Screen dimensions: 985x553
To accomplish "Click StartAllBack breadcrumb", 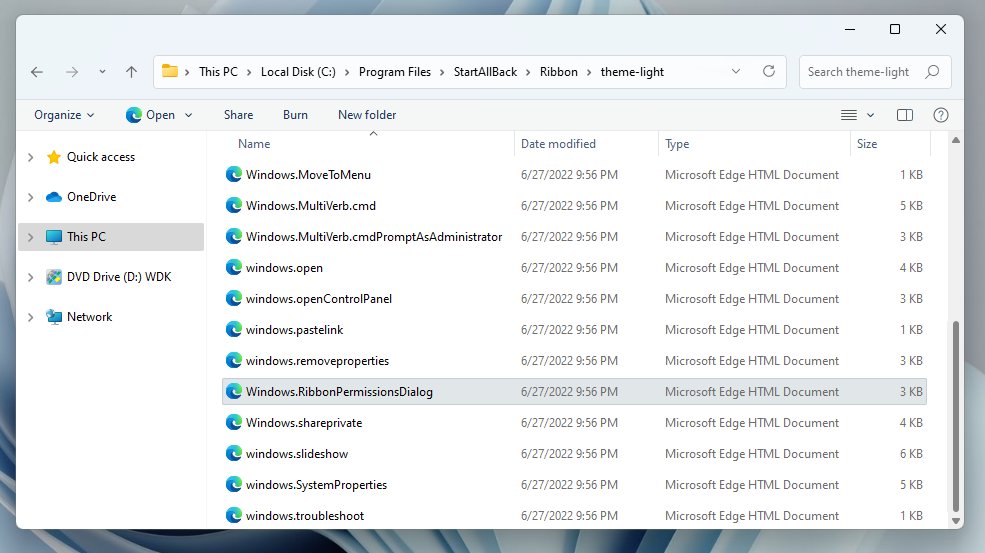I will click(x=485, y=72).
